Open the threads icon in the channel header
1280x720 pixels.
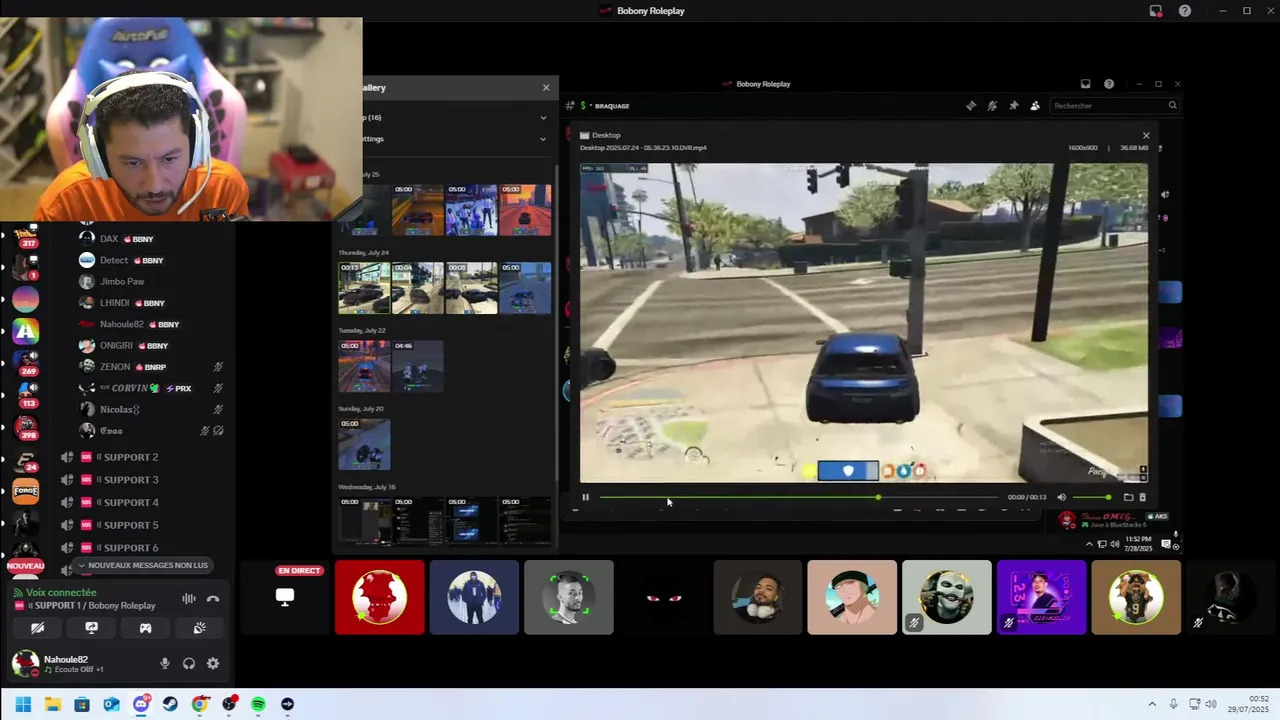point(971,106)
